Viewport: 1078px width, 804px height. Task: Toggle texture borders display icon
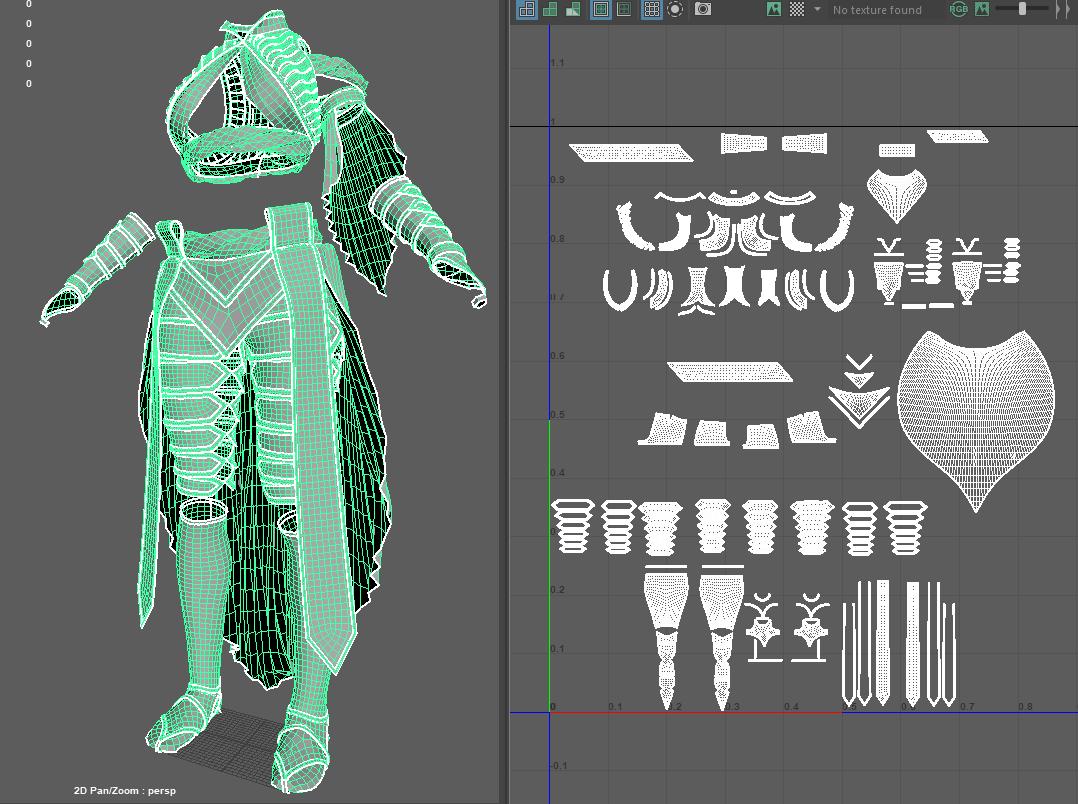600,9
